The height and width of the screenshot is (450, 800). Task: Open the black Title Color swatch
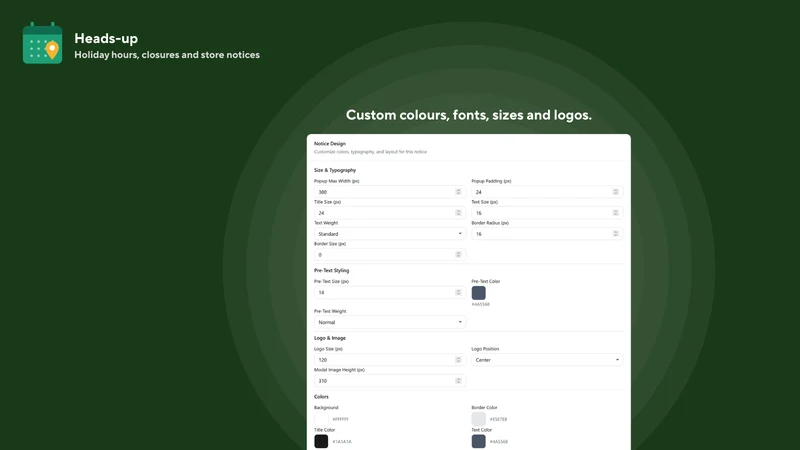tap(321, 441)
